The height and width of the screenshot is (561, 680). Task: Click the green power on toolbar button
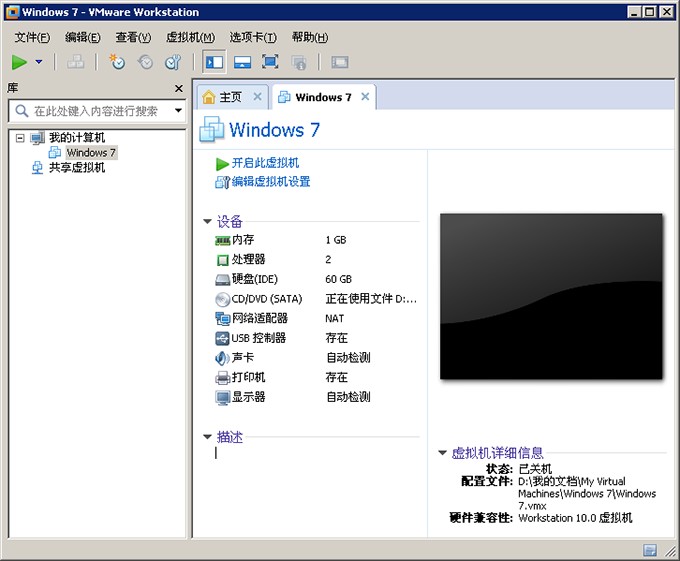pyautogui.click(x=19, y=62)
